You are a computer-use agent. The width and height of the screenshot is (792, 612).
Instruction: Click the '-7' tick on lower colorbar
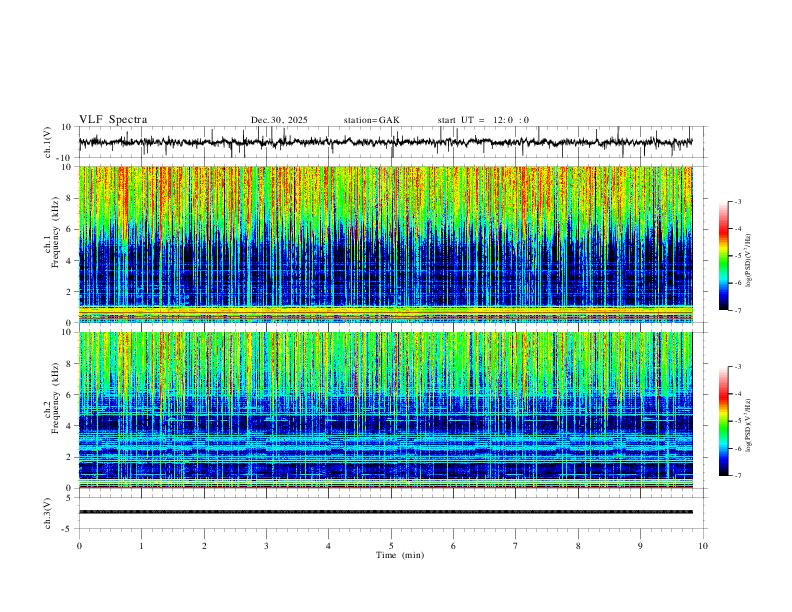click(x=737, y=476)
